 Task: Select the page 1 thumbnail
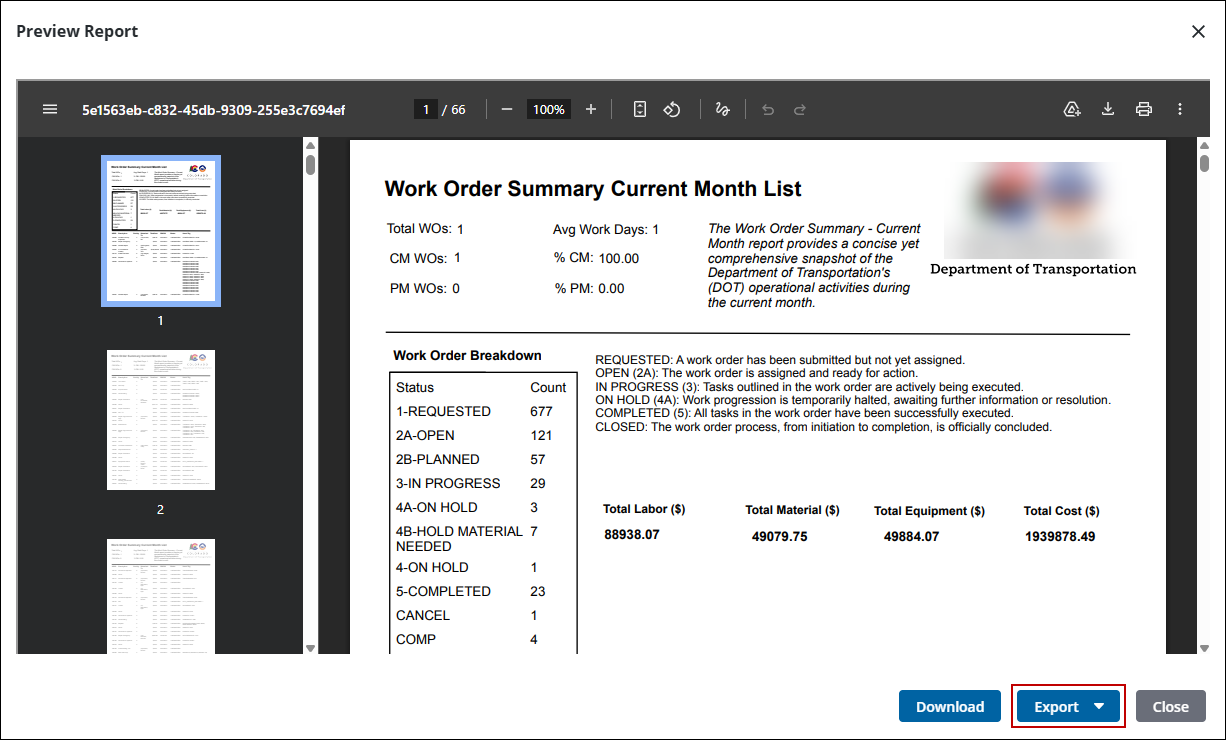[x=160, y=230]
